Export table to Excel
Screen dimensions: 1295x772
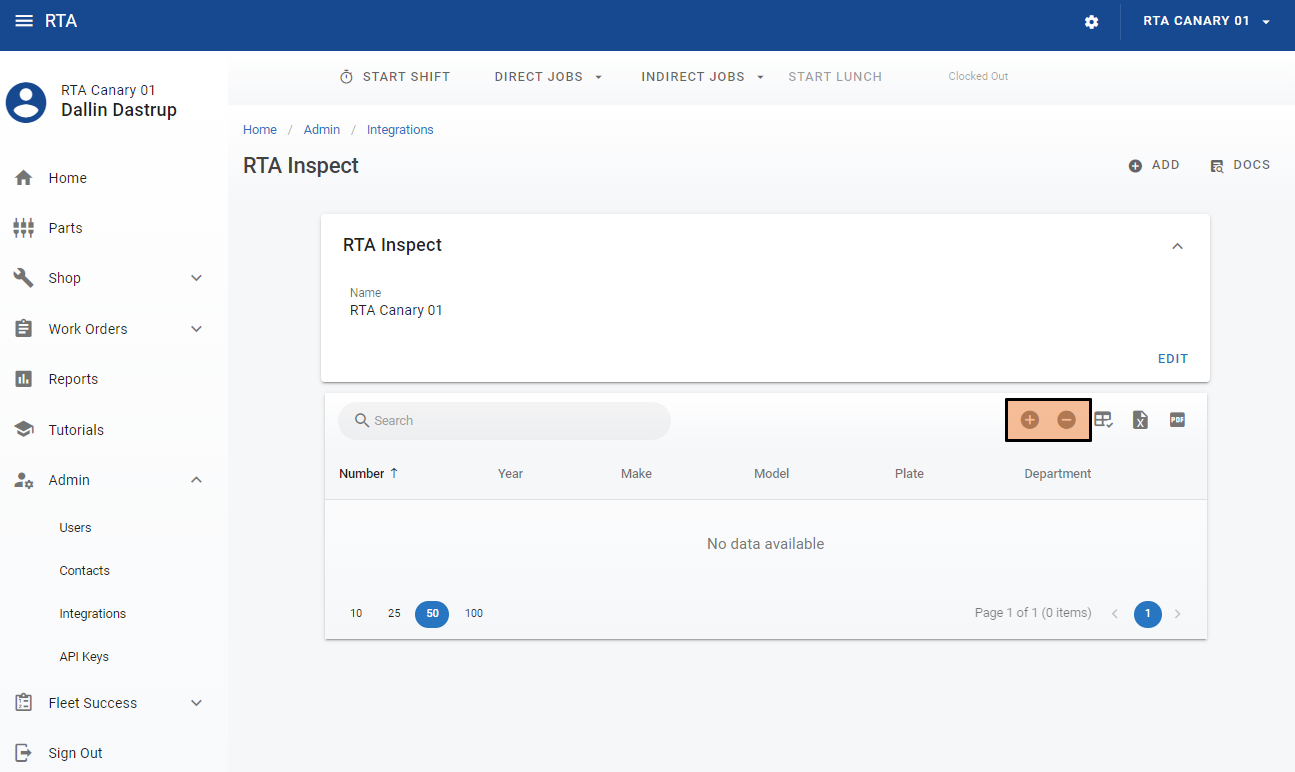pyautogui.click(x=1140, y=420)
